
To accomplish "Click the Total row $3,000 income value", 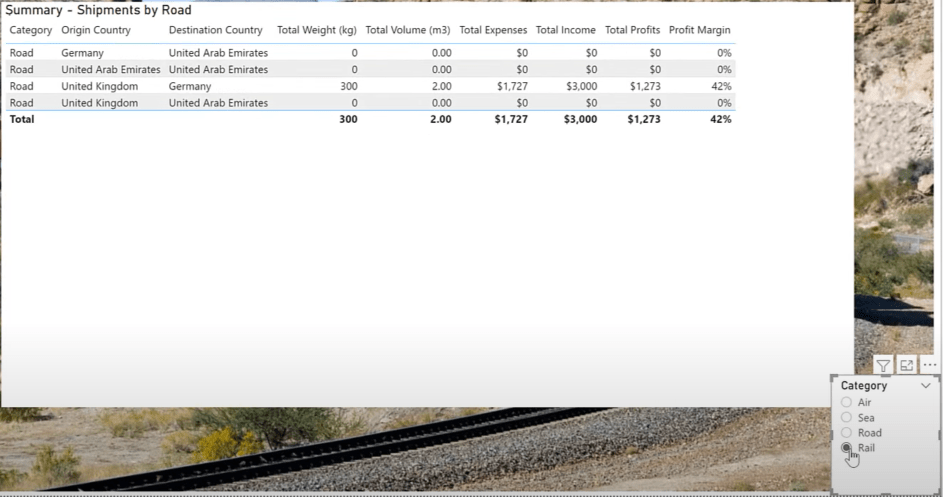I will point(580,119).
